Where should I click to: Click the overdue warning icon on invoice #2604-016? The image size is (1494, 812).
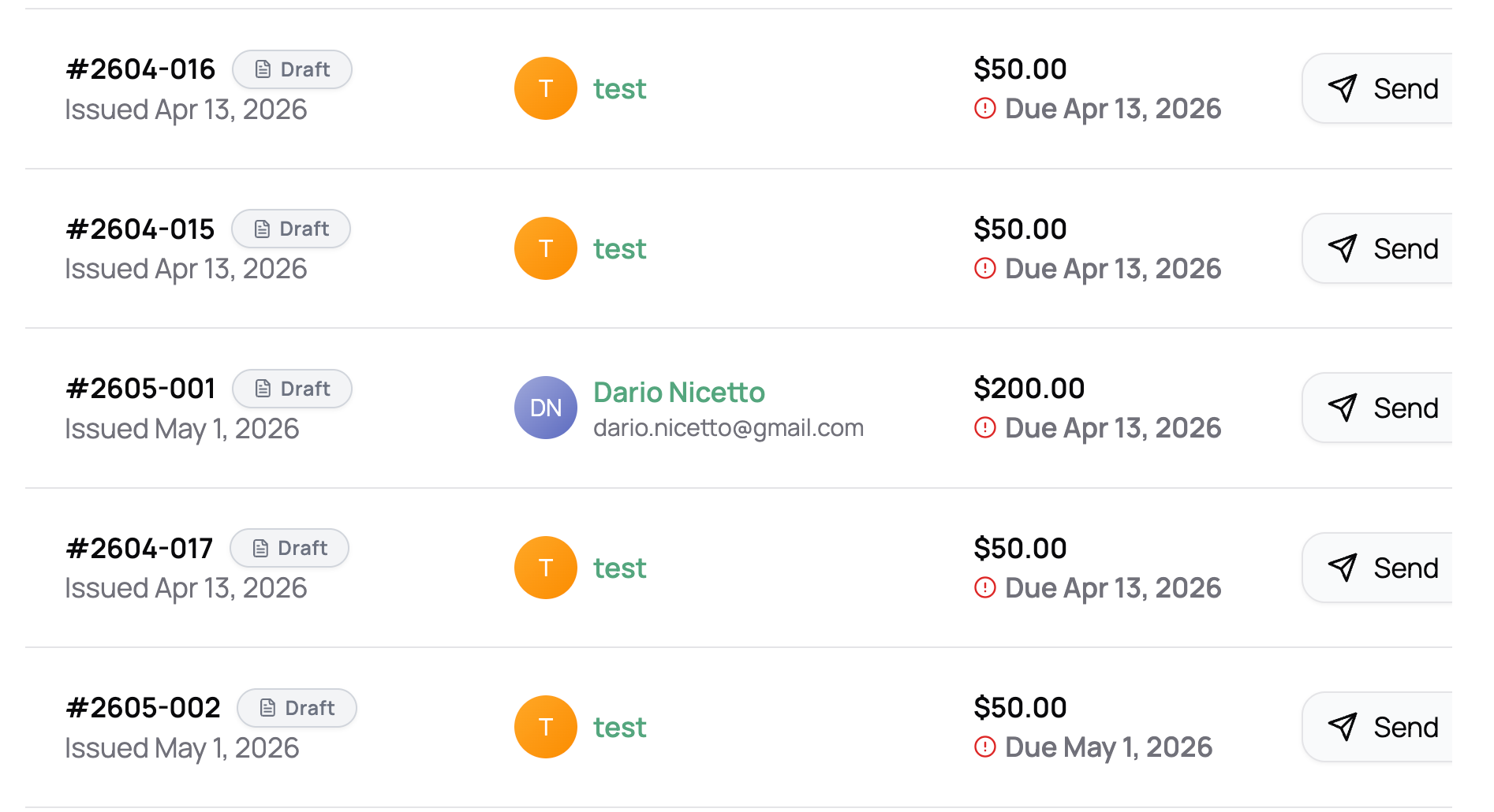[x=985, y=108]
